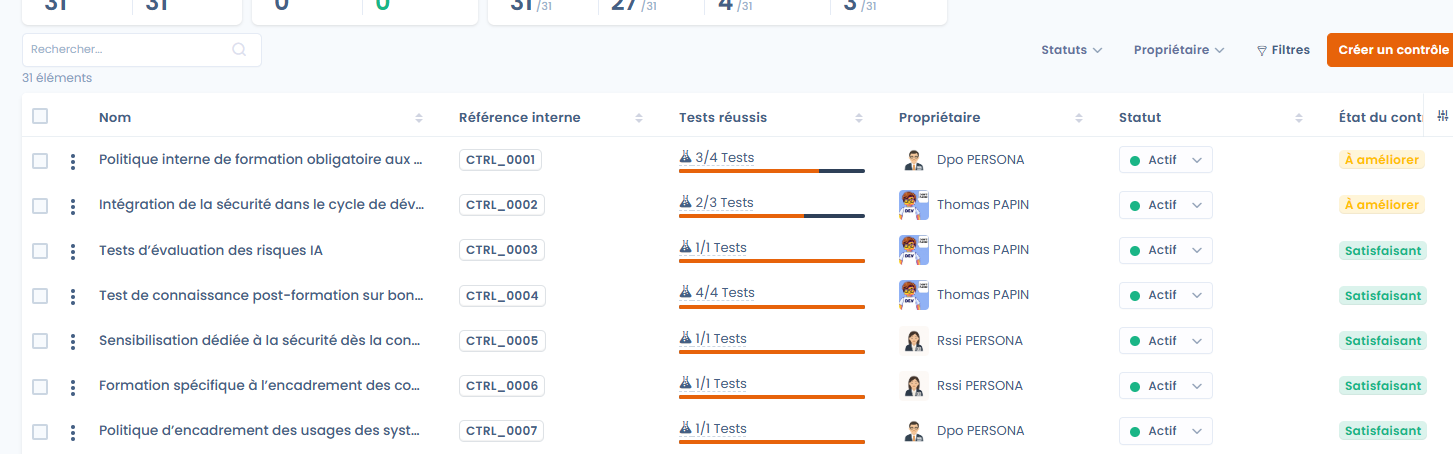Viewport: 1453px width, 454px height.
Task: Click Thomas PAPIN avatar in CTRL_0002 row
Action: tap(914, 205)
